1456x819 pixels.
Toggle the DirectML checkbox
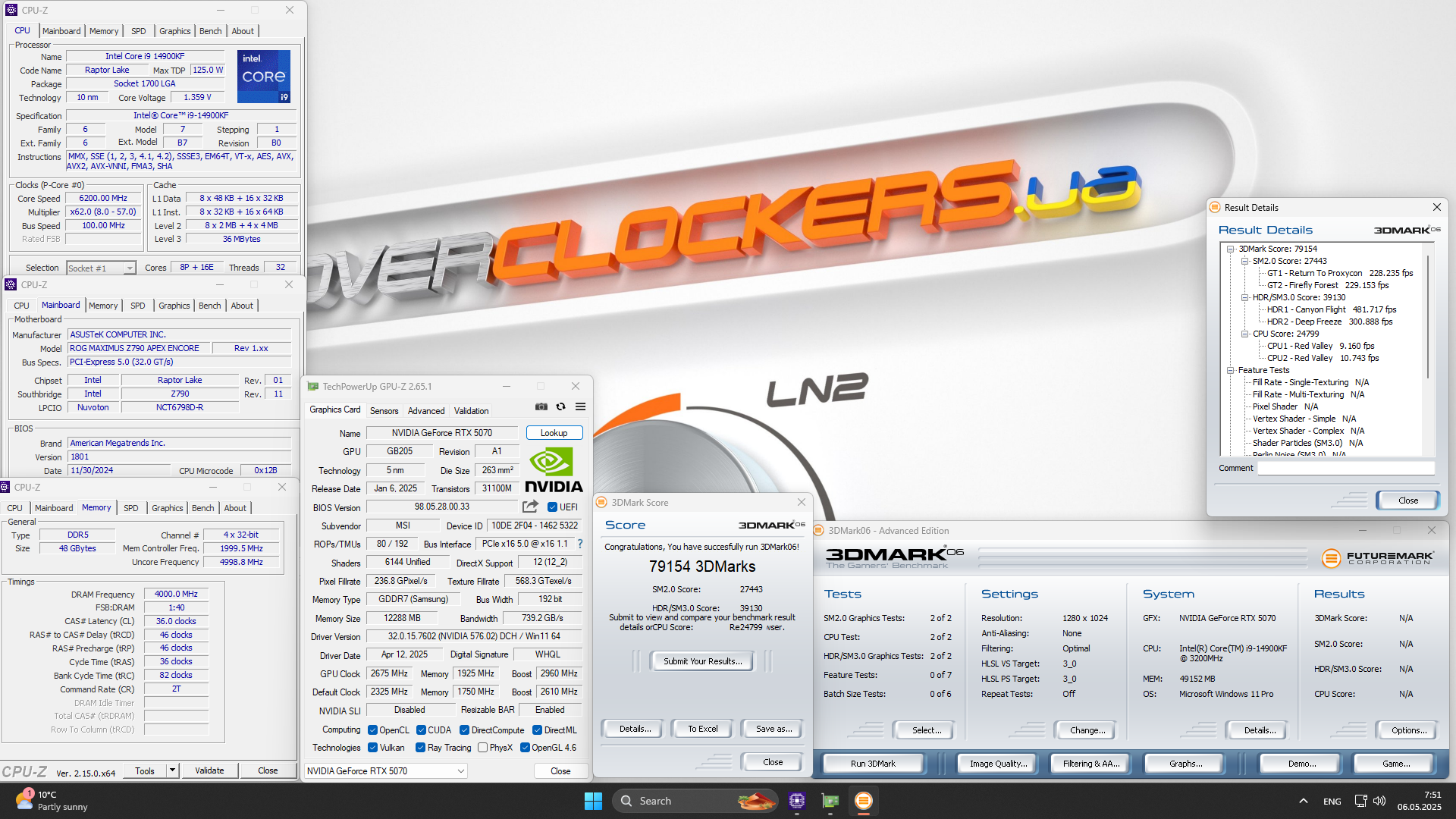click(537, 730)
